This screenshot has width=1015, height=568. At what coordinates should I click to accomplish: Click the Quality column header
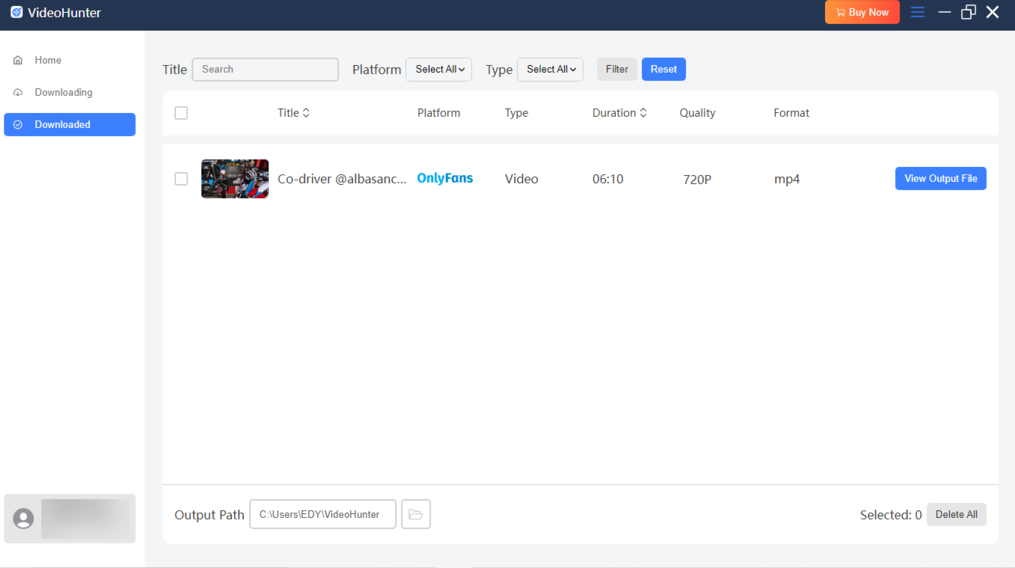click(697, 113)
